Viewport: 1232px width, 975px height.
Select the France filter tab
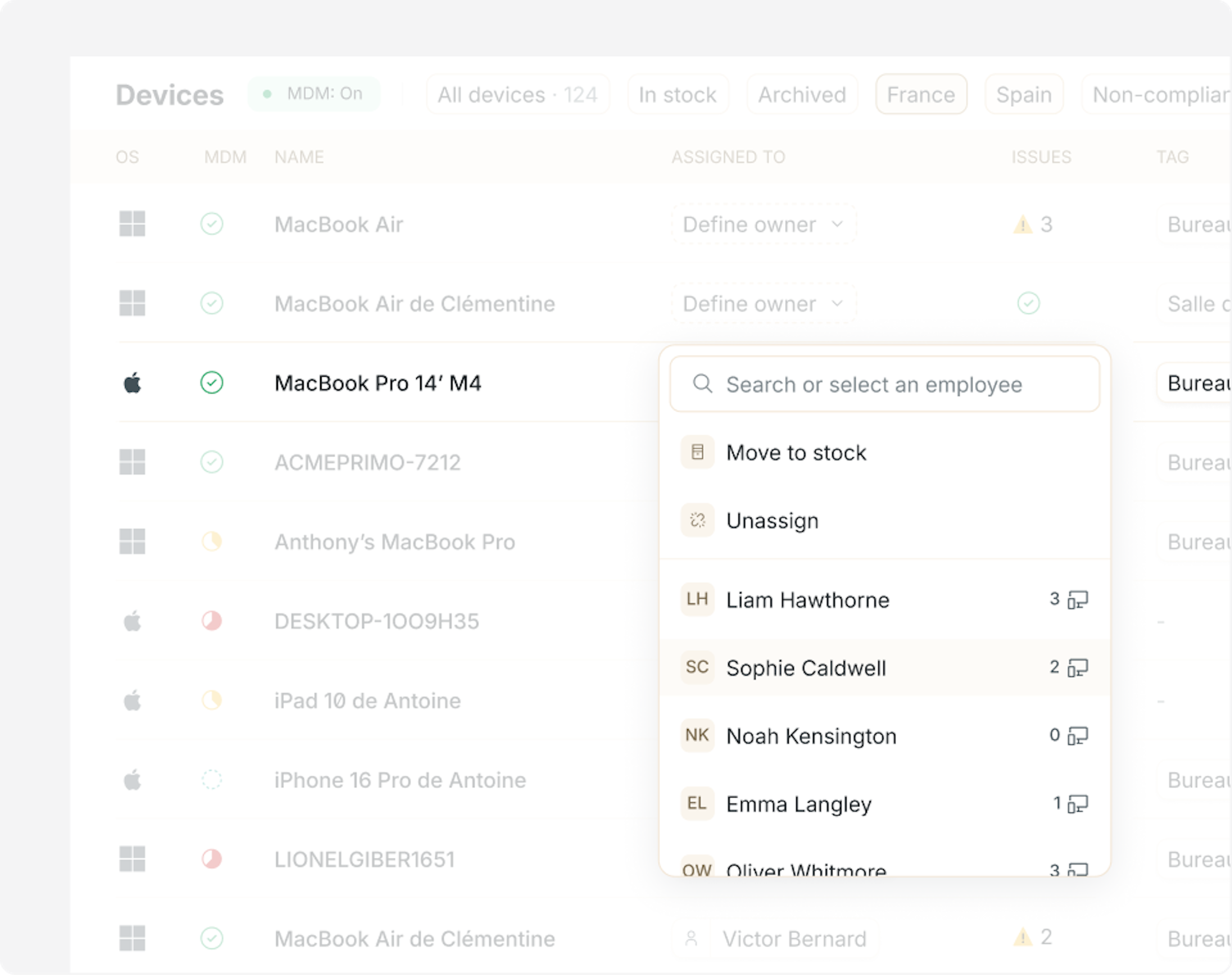[921, 95]
